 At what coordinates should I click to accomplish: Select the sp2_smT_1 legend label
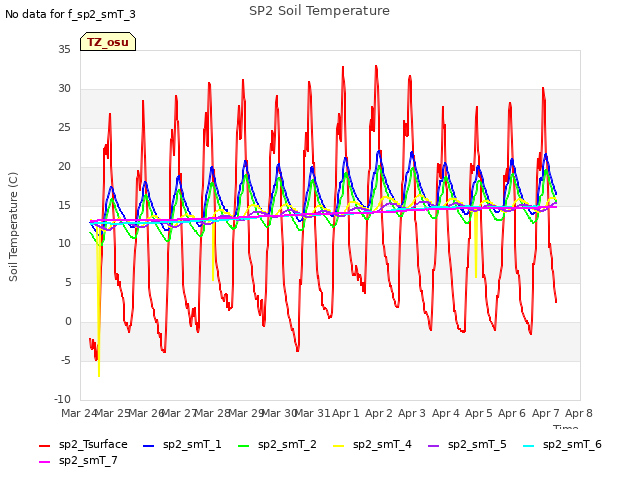click(x=192, y=444)
